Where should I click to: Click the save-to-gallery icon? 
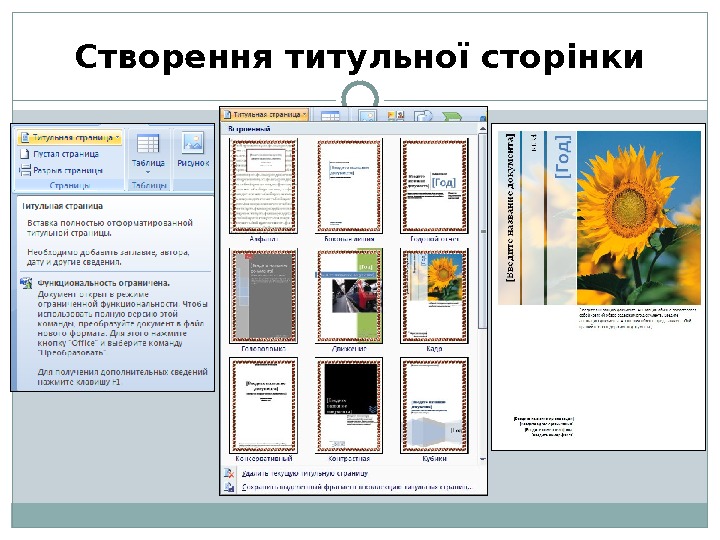[229, 487]
